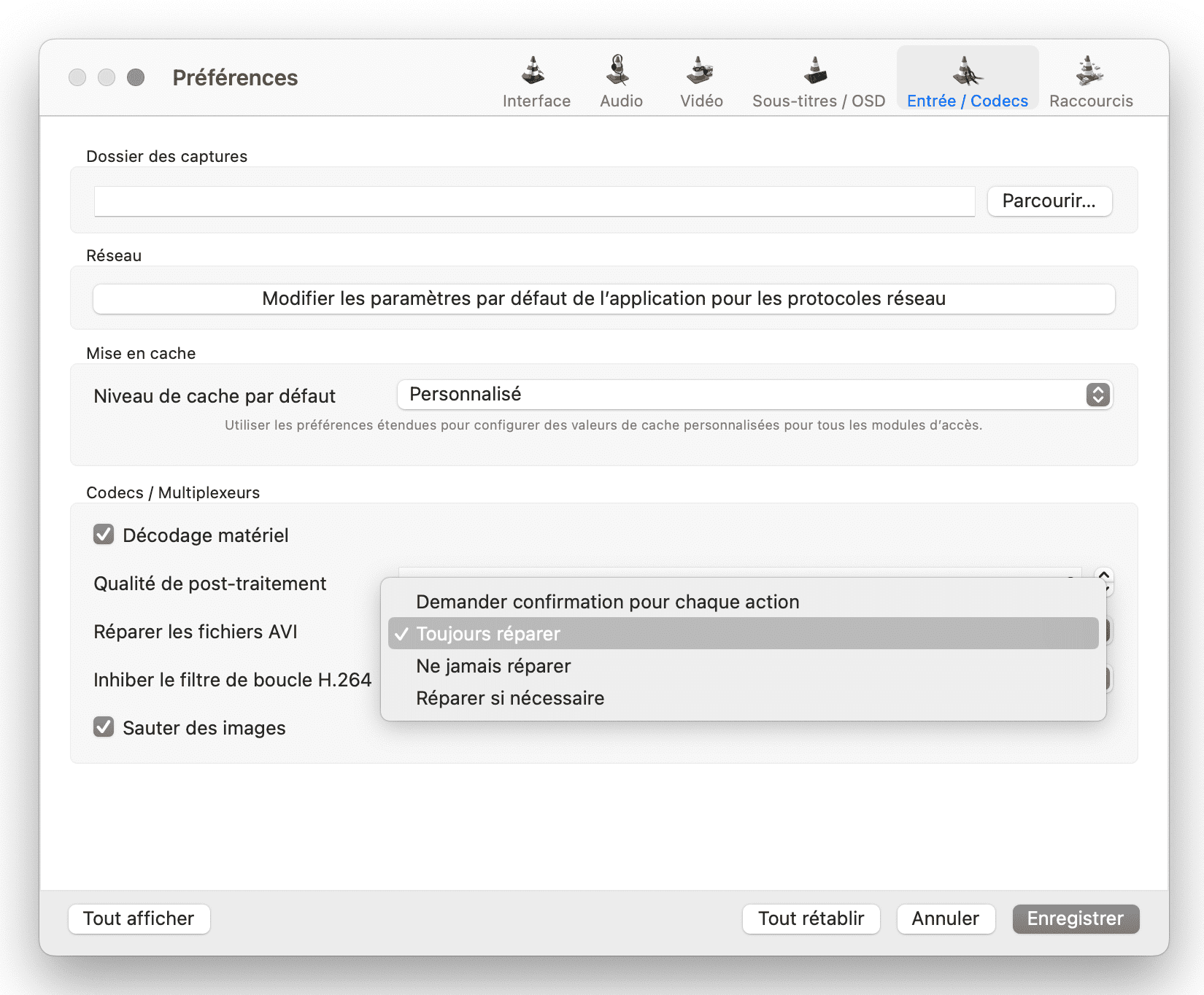This screenshot has height=995, width=1204.
Task: Click the Dossier des captures path field
Action: point(534,201)
